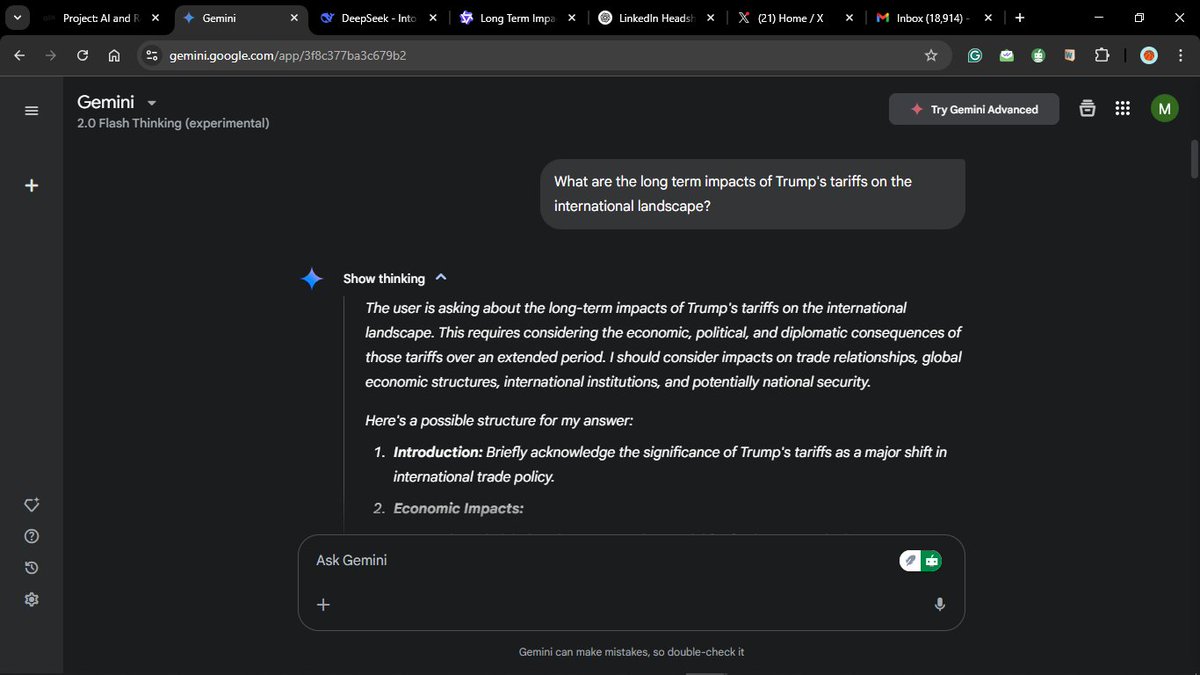Open the Gems box icon beside apps grid
Image resolution: width=1200 pixels, height=675 pixels.
point(1087,109)
